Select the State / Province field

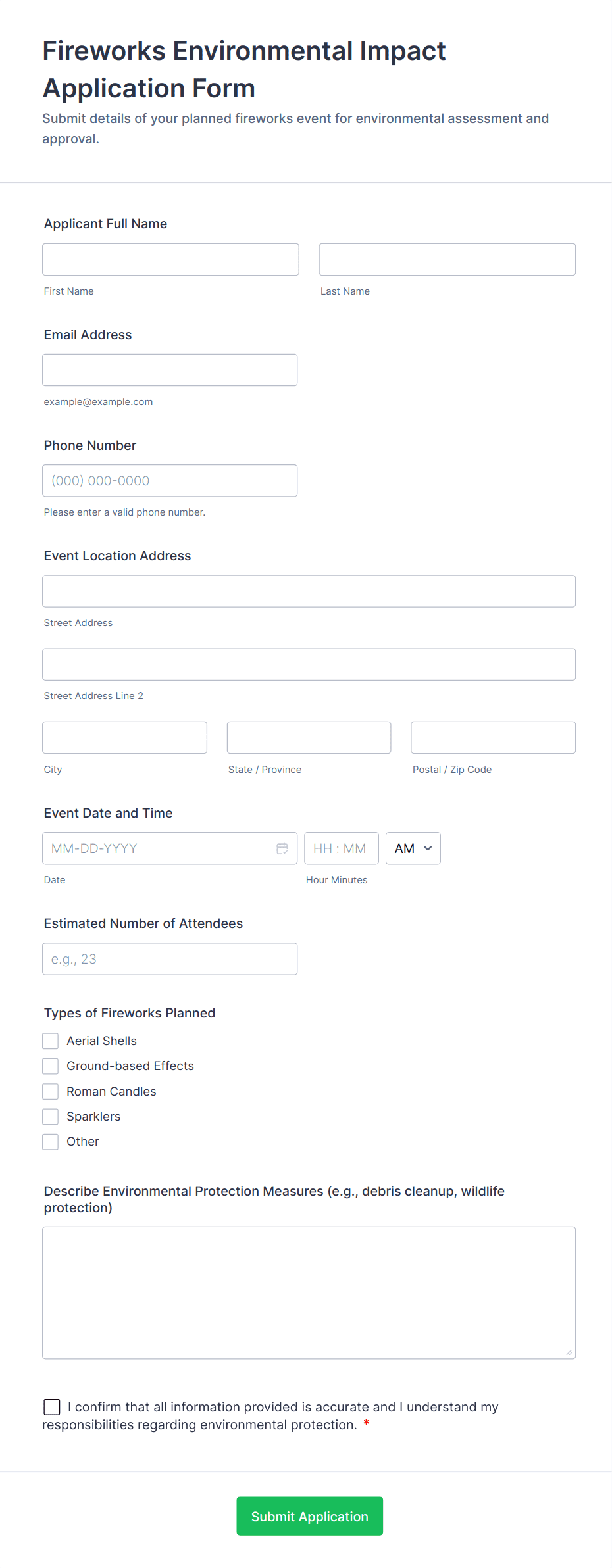point(309,737)
